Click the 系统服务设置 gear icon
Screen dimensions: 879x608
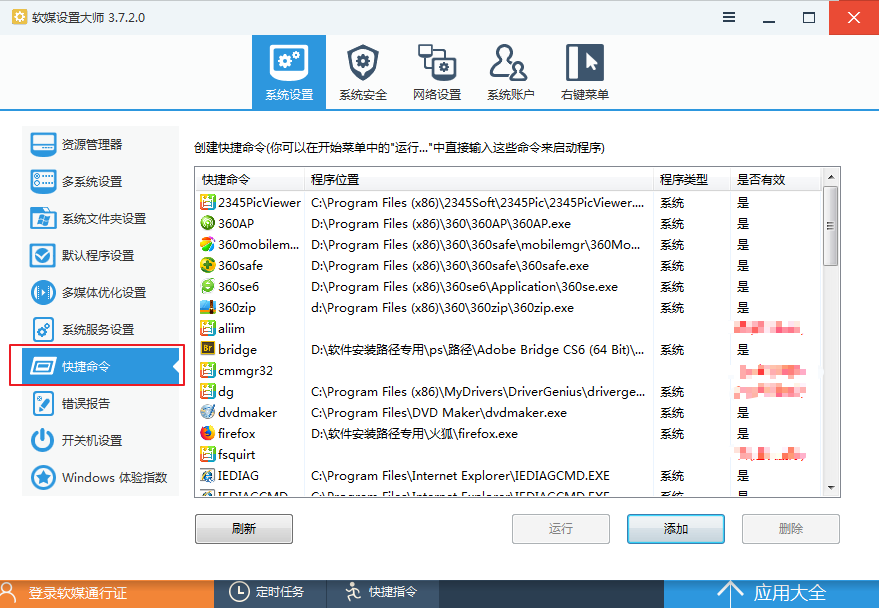[x=43, y=329]
